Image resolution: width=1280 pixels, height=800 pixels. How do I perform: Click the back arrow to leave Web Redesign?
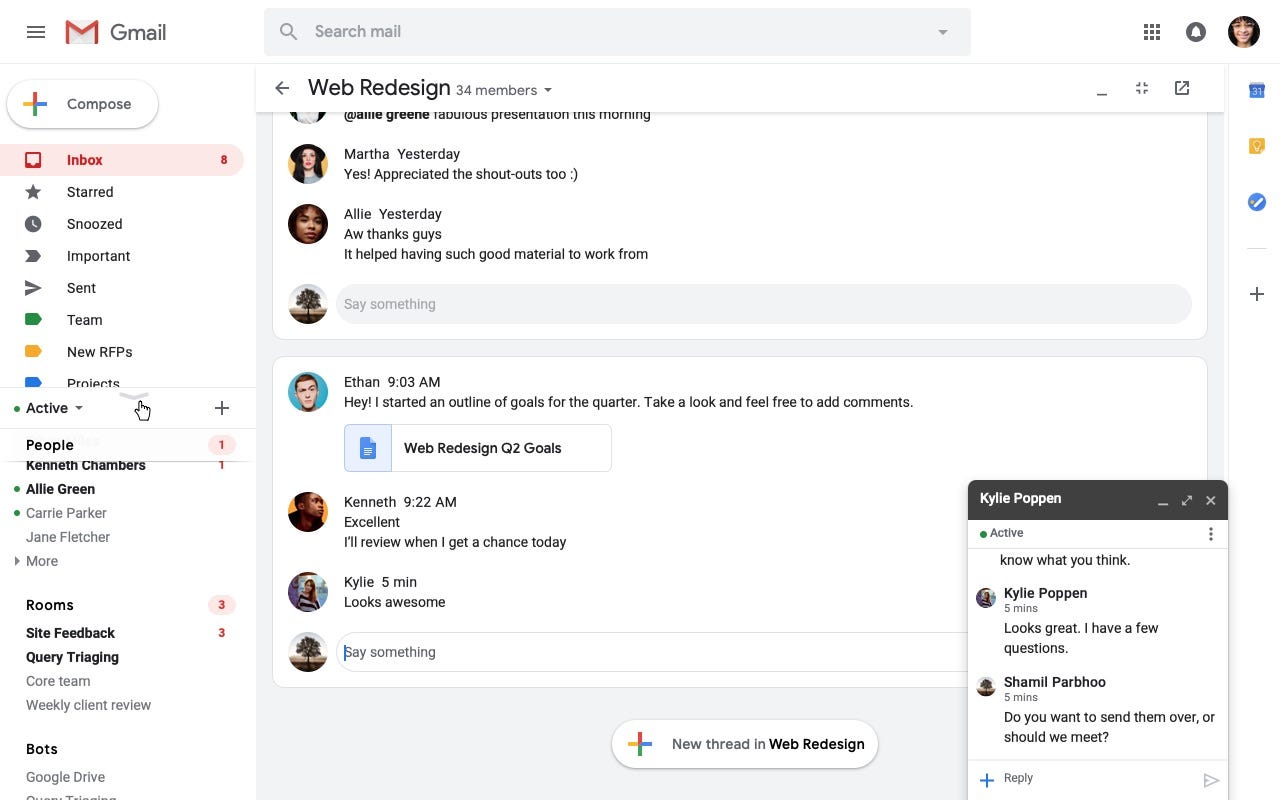click(x=283, y=88)
